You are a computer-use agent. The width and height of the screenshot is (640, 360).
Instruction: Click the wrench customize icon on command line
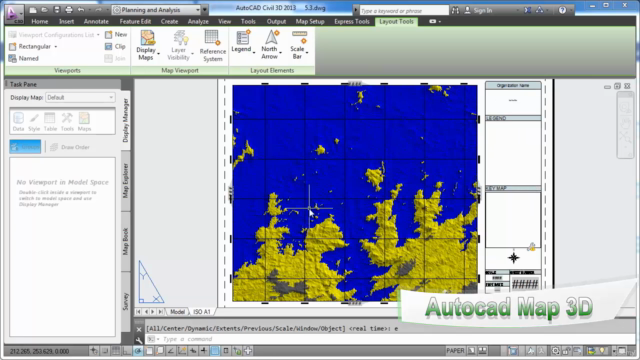[x=139, y=340]
